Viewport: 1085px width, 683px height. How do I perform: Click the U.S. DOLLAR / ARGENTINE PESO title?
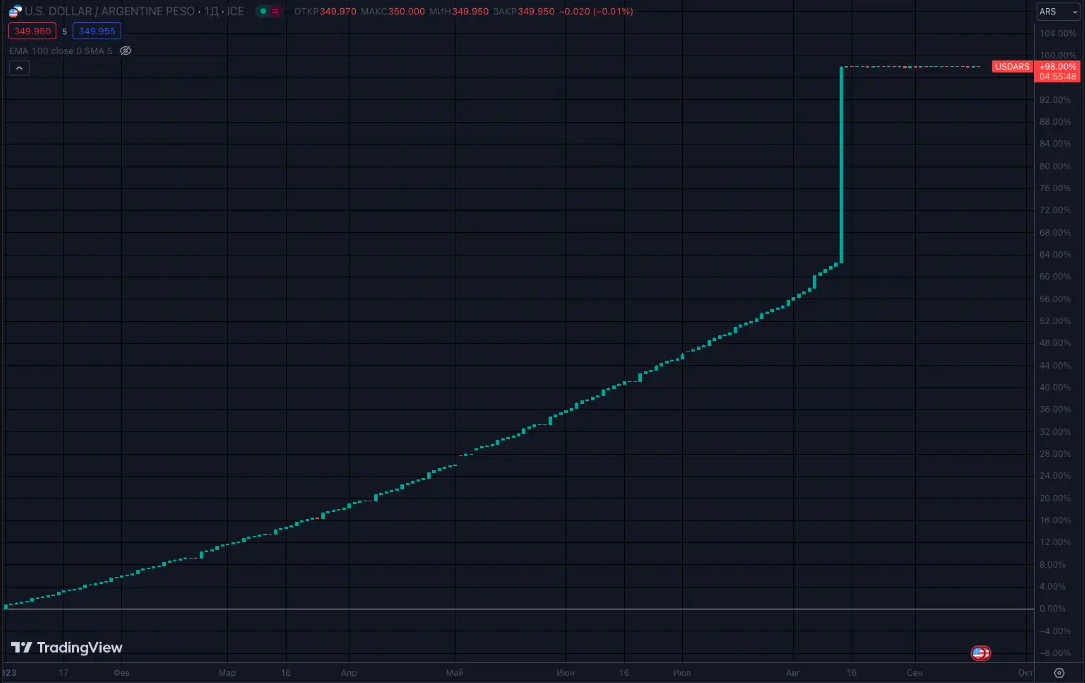pos(110,11)
